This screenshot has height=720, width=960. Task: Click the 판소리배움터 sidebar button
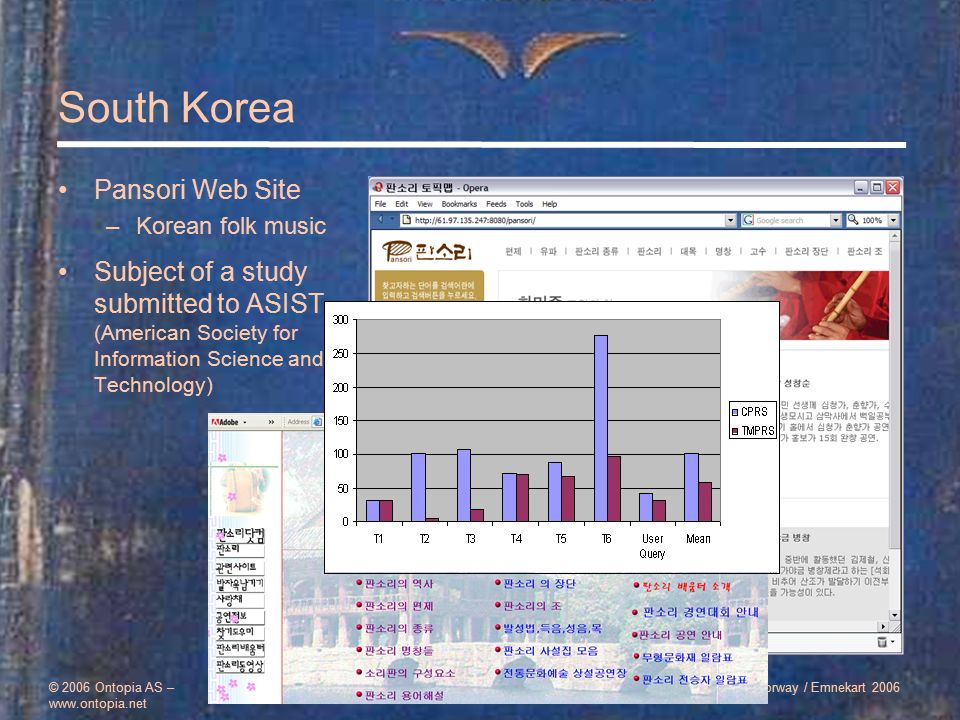point(239,649)
